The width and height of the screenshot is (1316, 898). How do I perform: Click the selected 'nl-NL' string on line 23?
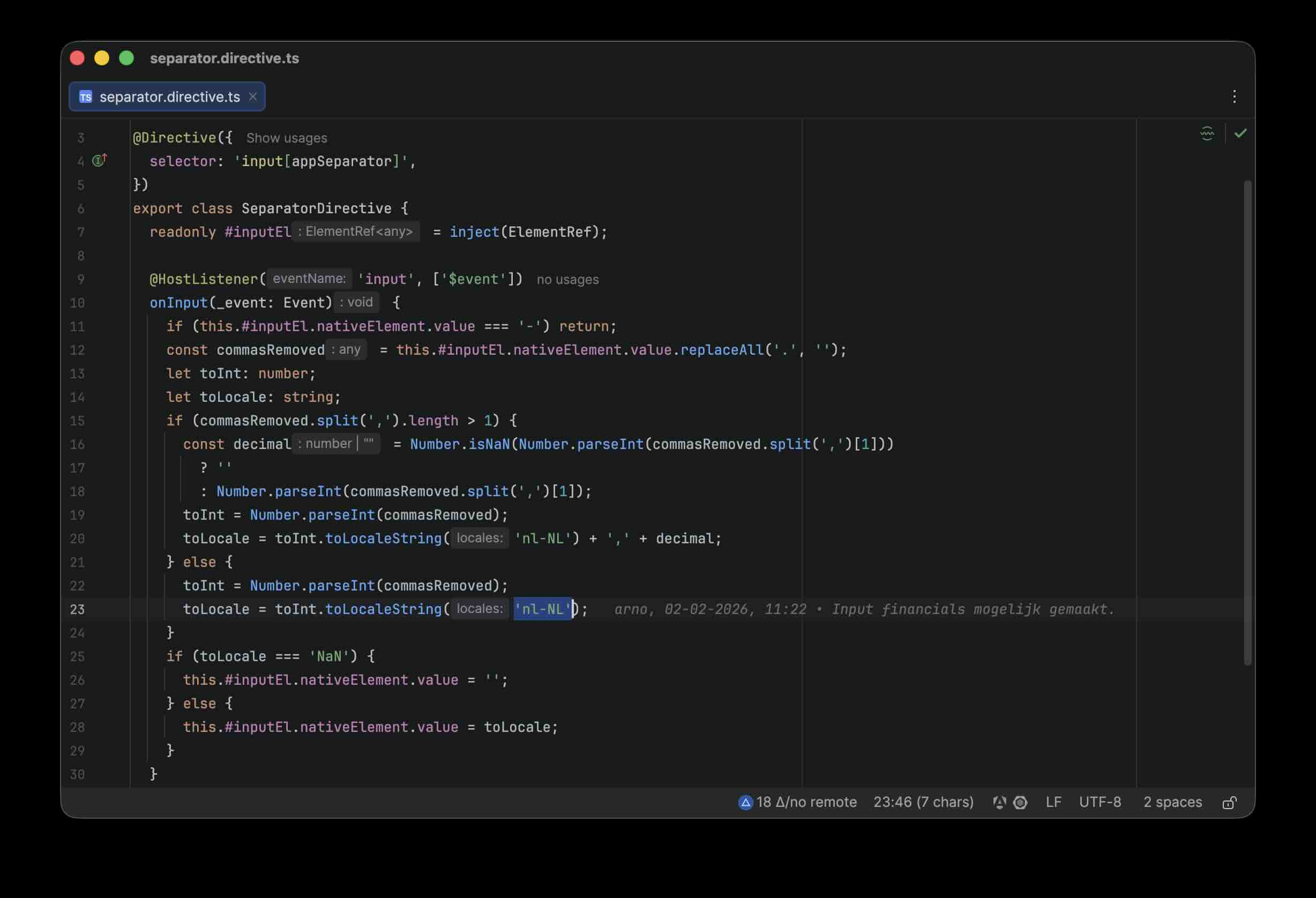[x=542, y=609]
